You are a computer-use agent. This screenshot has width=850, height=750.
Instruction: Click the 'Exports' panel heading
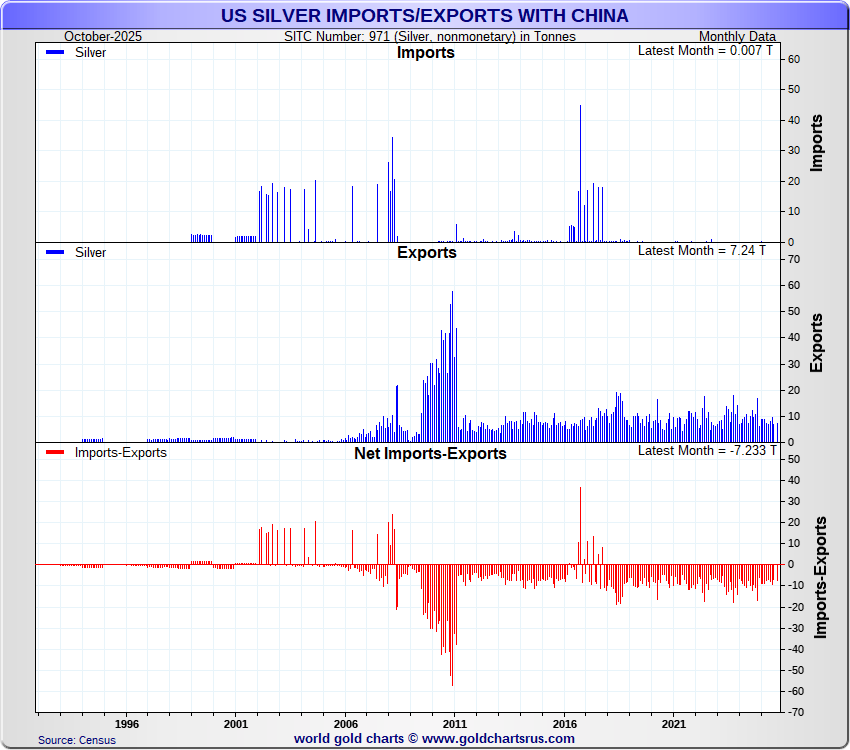(x=426, y=253)
